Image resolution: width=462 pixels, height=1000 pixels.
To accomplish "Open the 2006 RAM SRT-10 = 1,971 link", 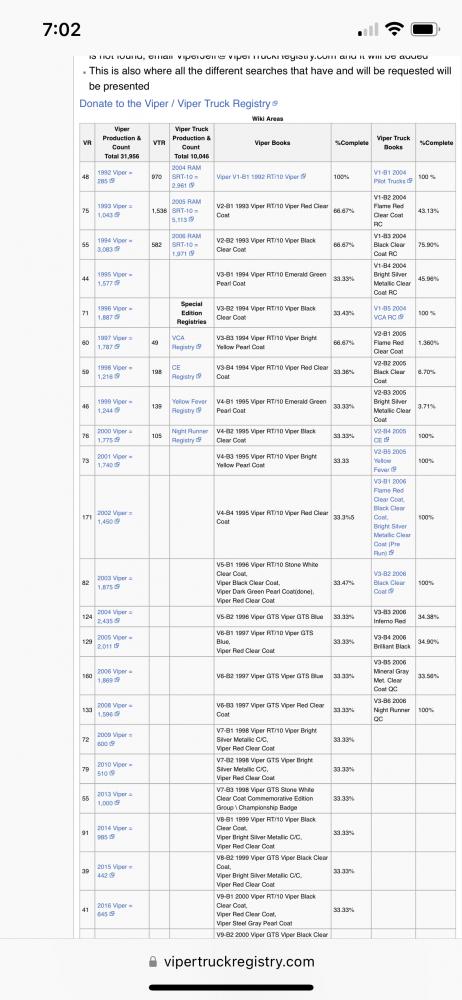I will [188, 244].
